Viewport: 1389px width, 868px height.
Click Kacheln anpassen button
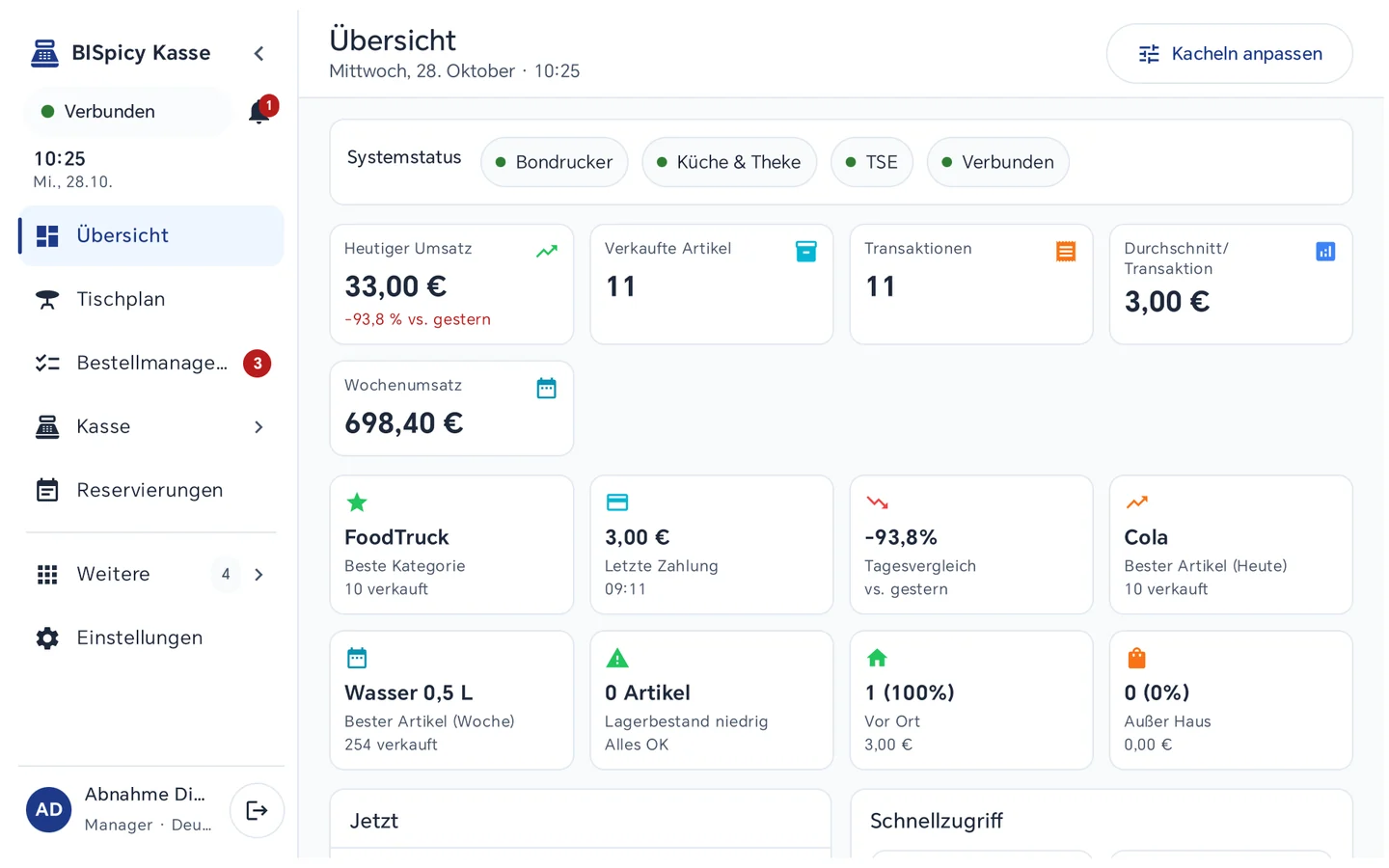tap(1229, 54)
